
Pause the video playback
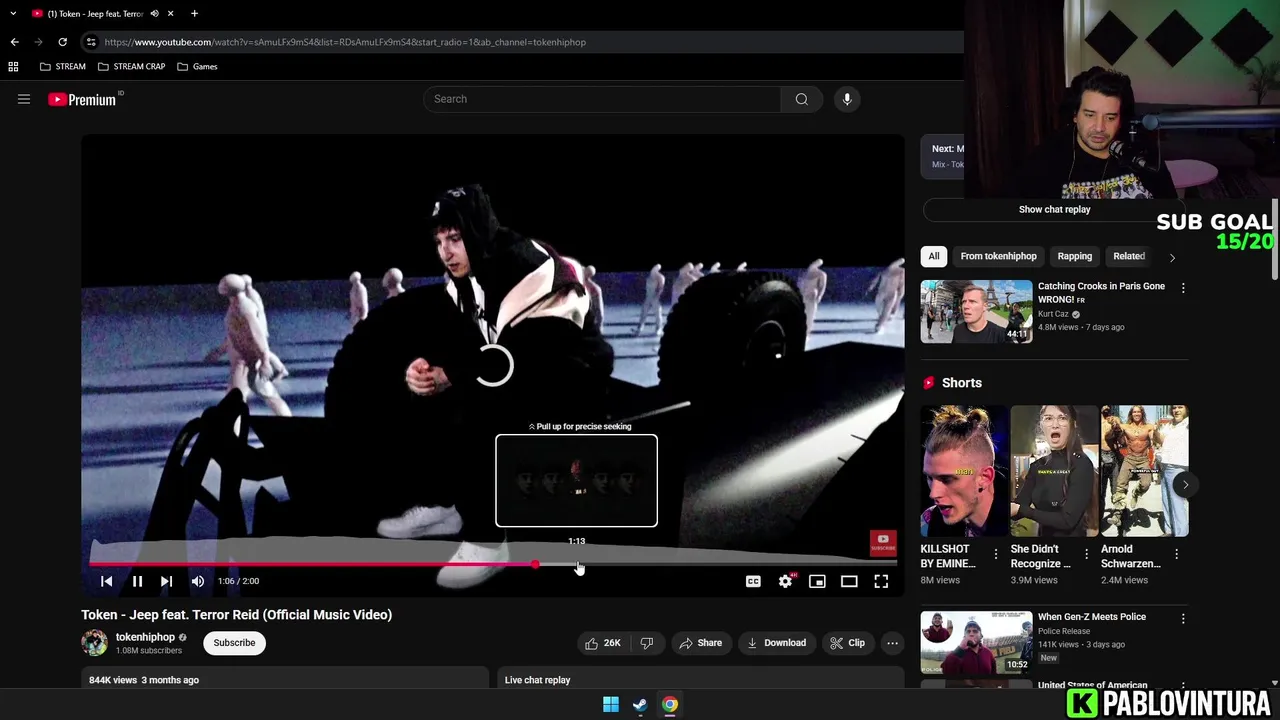137,581
